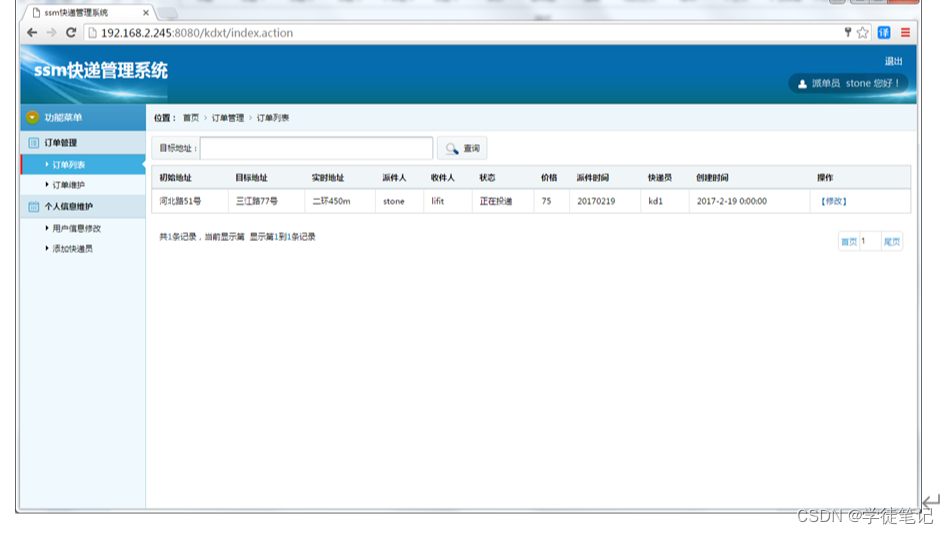Click the magnifier icon on 查询 button
949x534 pixels.
click(x=452, y=148)
